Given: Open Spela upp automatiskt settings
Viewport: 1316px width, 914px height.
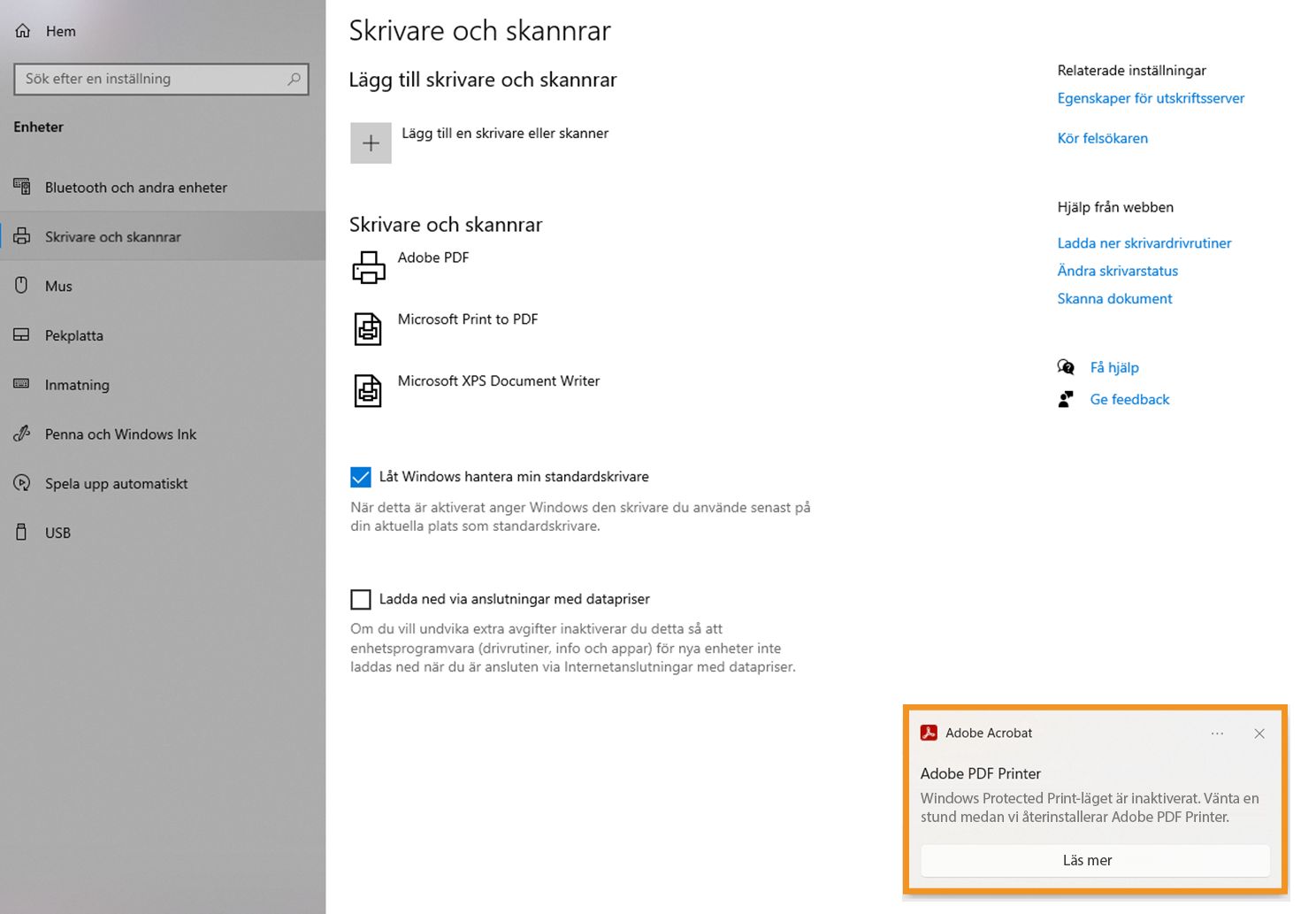Looking at the screenshot, I should pos(163,483).
